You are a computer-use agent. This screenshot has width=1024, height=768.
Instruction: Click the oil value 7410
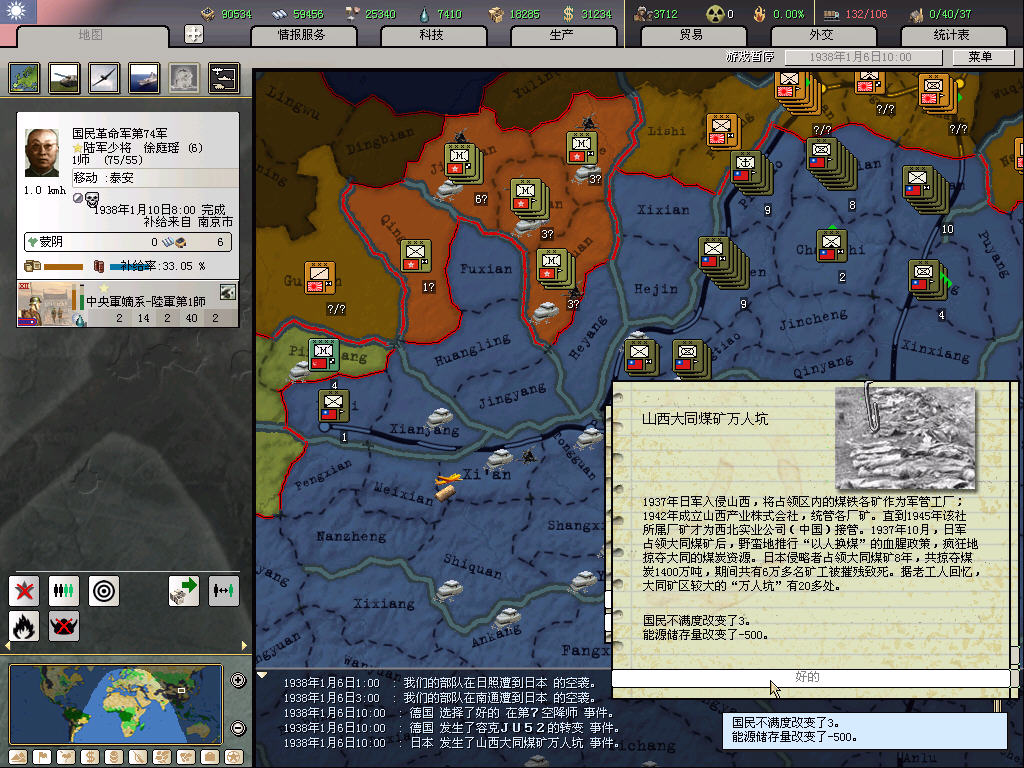(449, 14)
